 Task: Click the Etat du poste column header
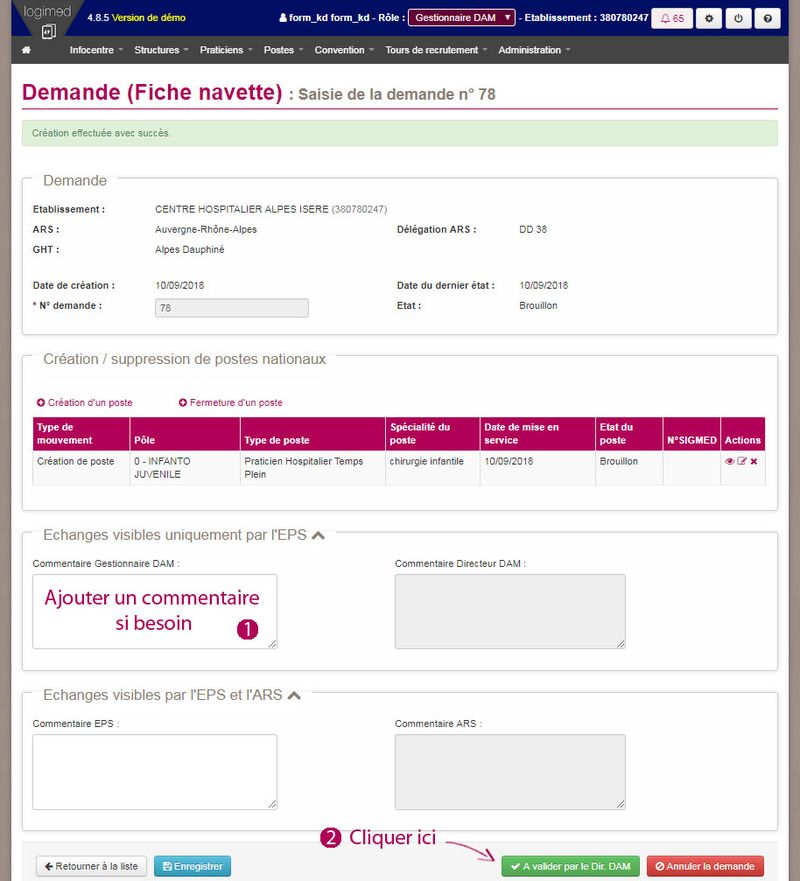629,434
